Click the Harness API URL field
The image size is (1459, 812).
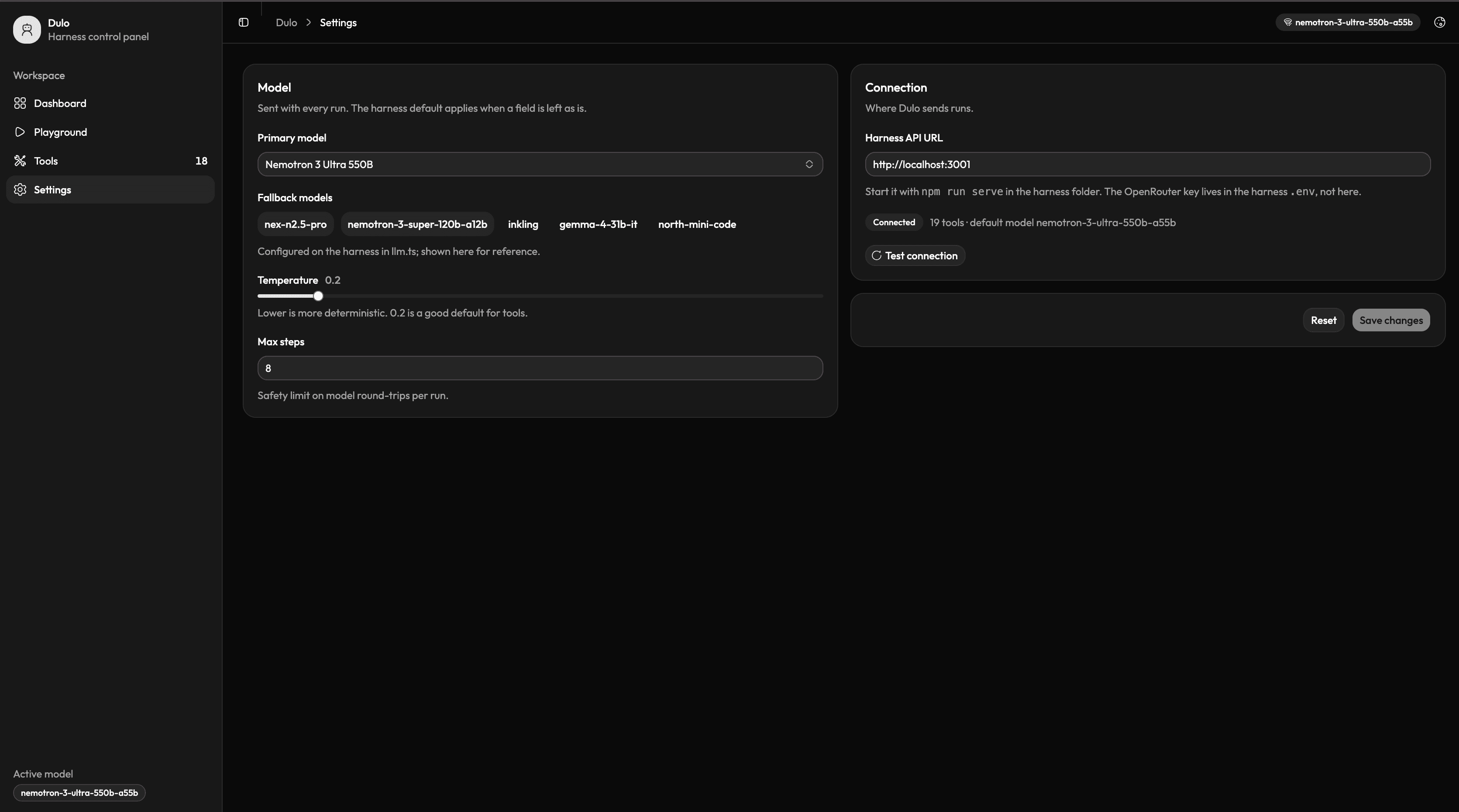point(1147,164)
